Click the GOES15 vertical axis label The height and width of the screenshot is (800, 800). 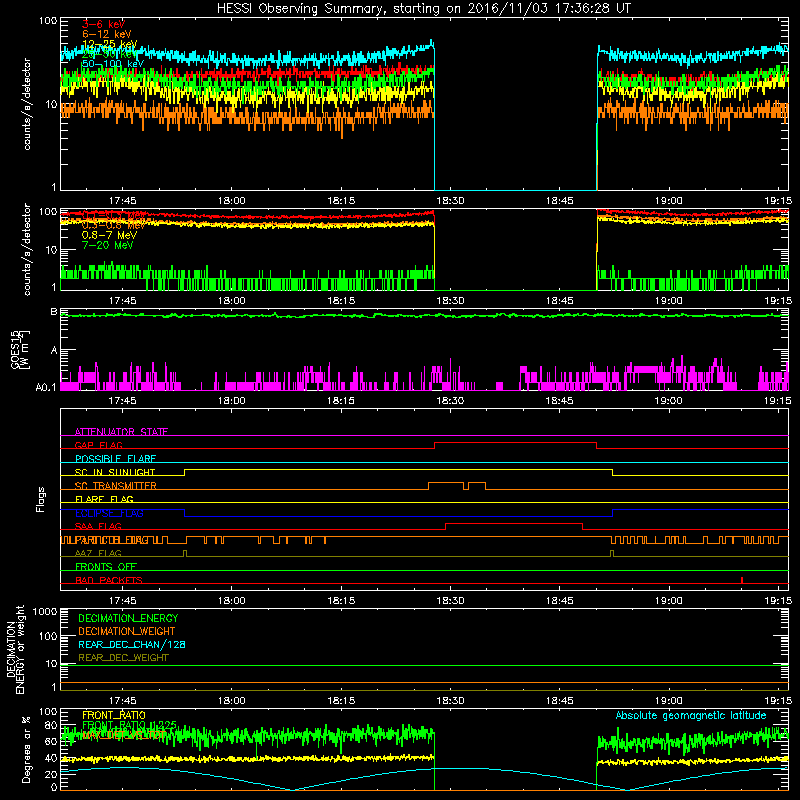pos(20,349)
